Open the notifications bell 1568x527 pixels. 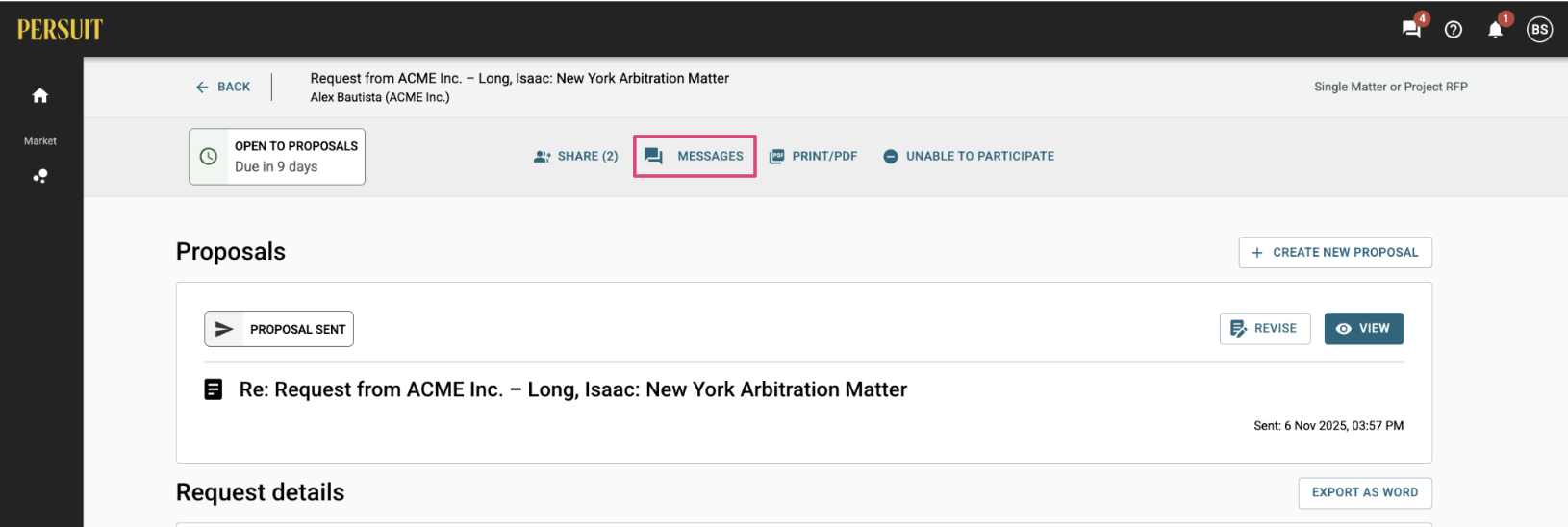[1495, 30]
